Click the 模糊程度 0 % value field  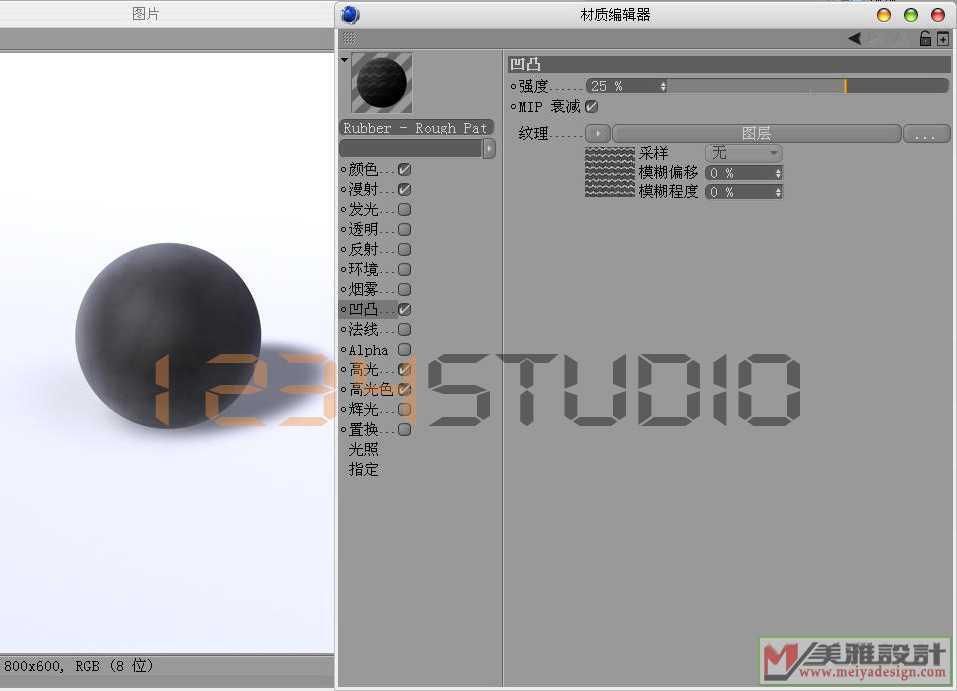(739, 192)
